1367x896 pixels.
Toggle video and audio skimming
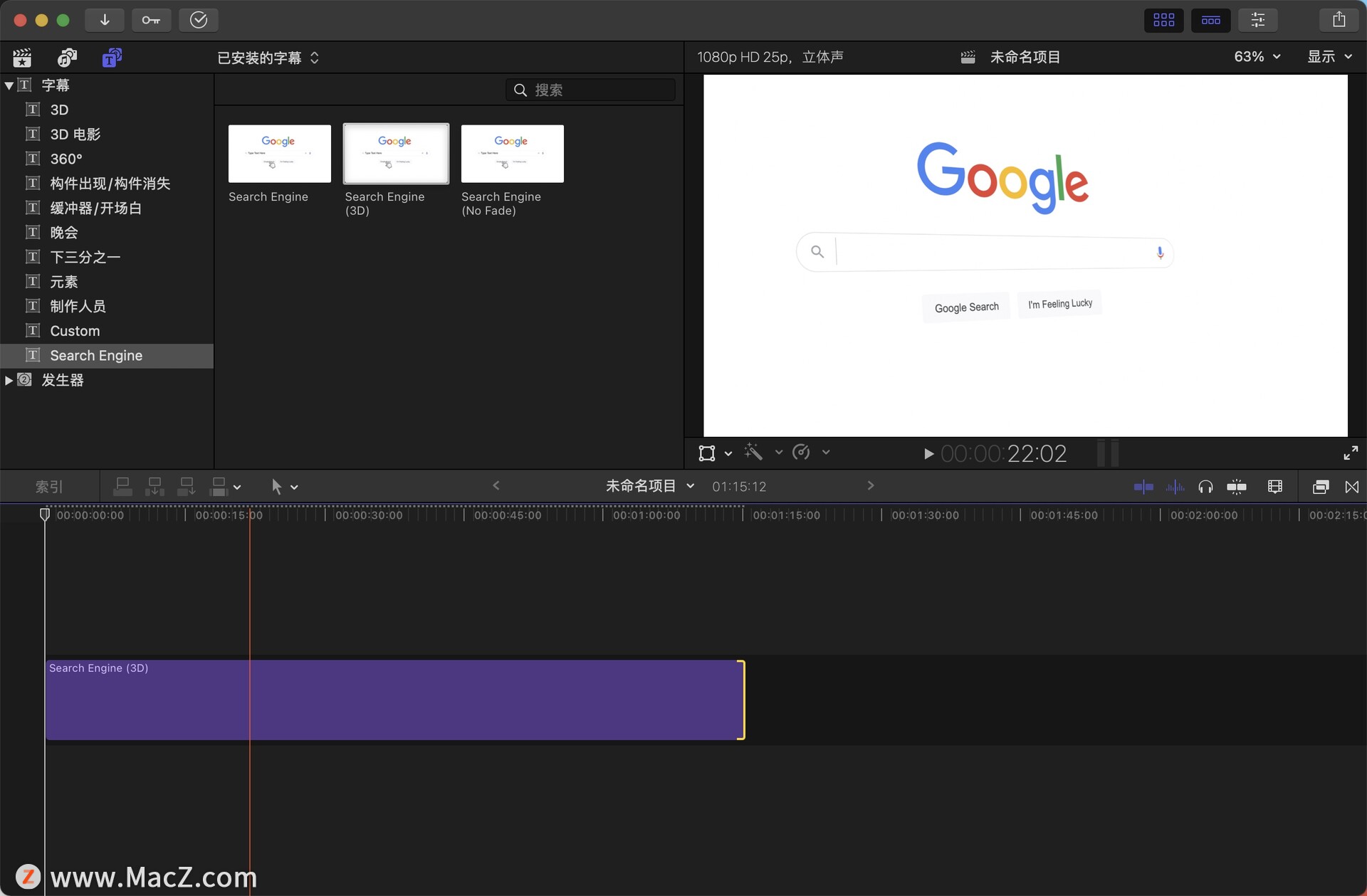pyautogui.click(x=1143, y=487)
